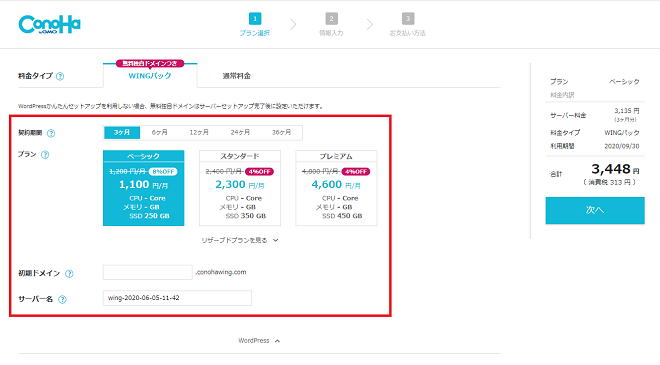Switch to the 通常料金 tab
Viewport: 660px width, 365px height.
pyautogui.click(x=237, y=76)
